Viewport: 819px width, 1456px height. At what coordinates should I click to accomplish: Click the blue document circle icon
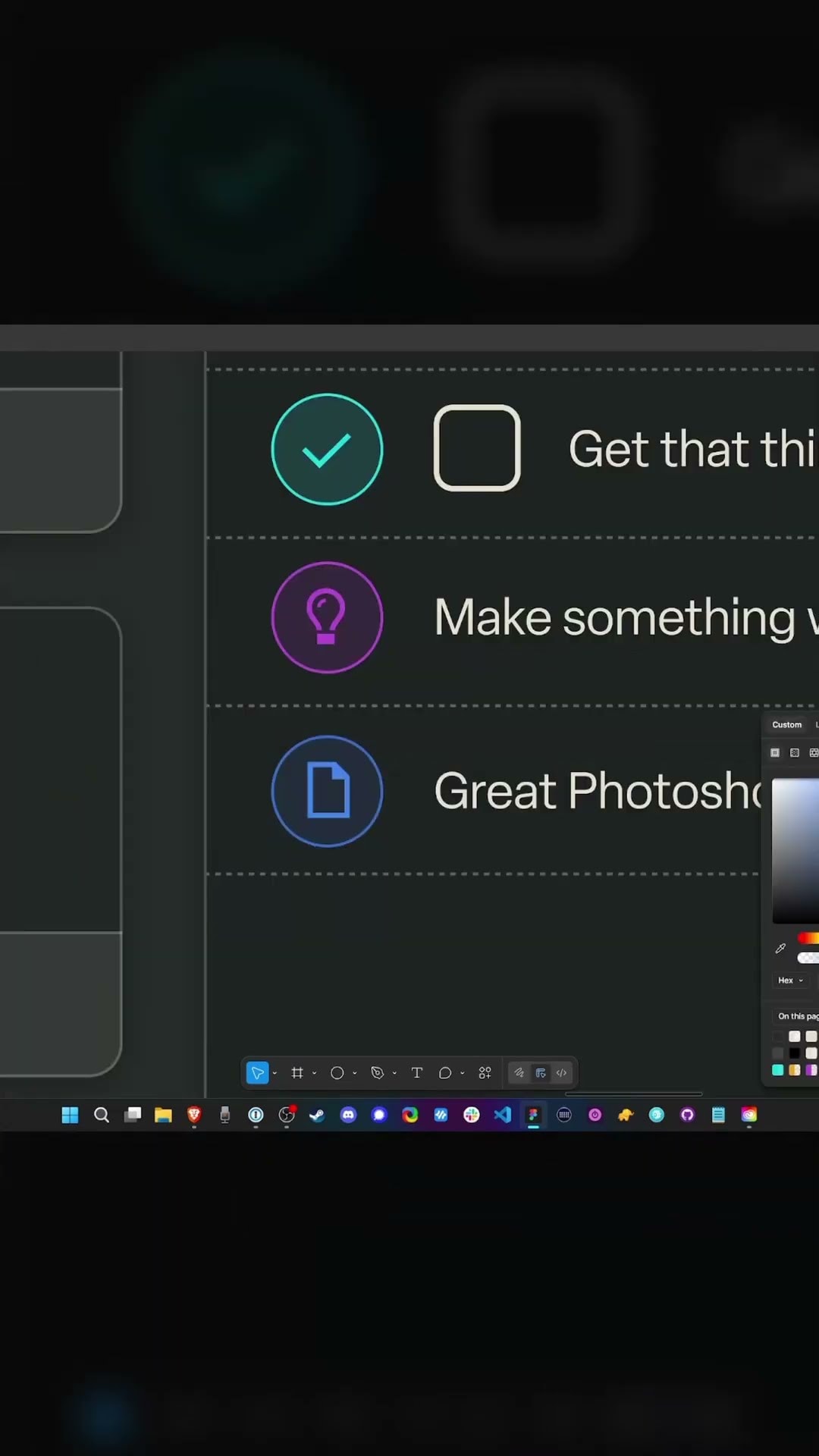pyautogui.click(x=327, y=791)
